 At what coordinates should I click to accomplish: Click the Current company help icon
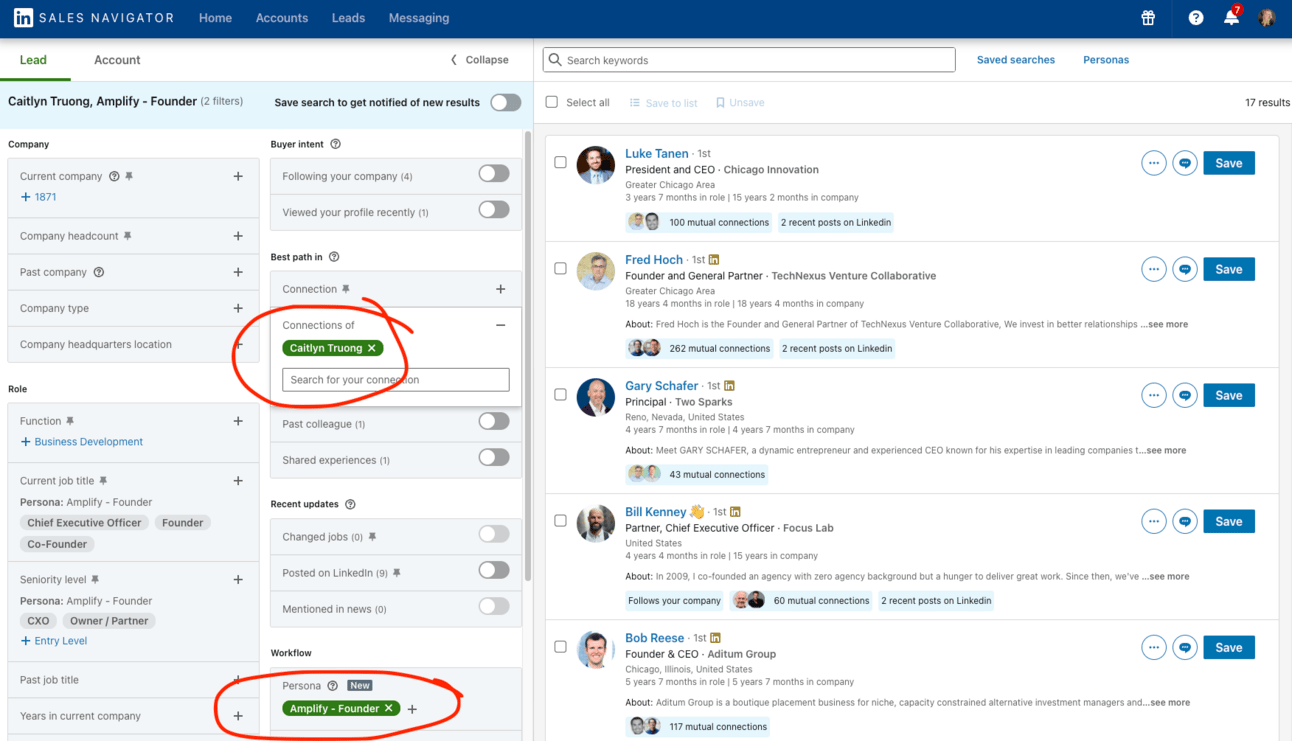click(114, 176)
